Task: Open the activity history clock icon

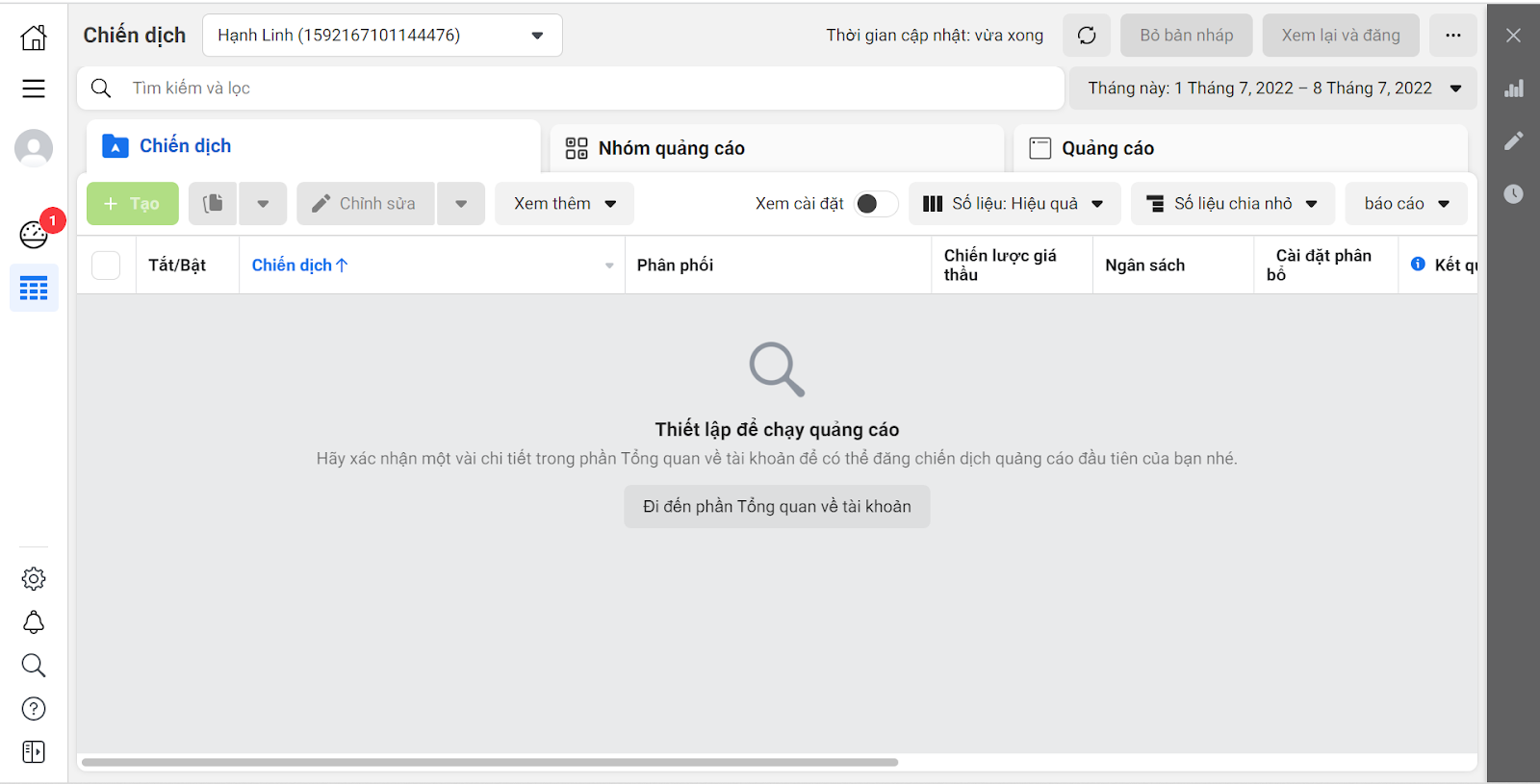Action: click(x=1513, y=194)
